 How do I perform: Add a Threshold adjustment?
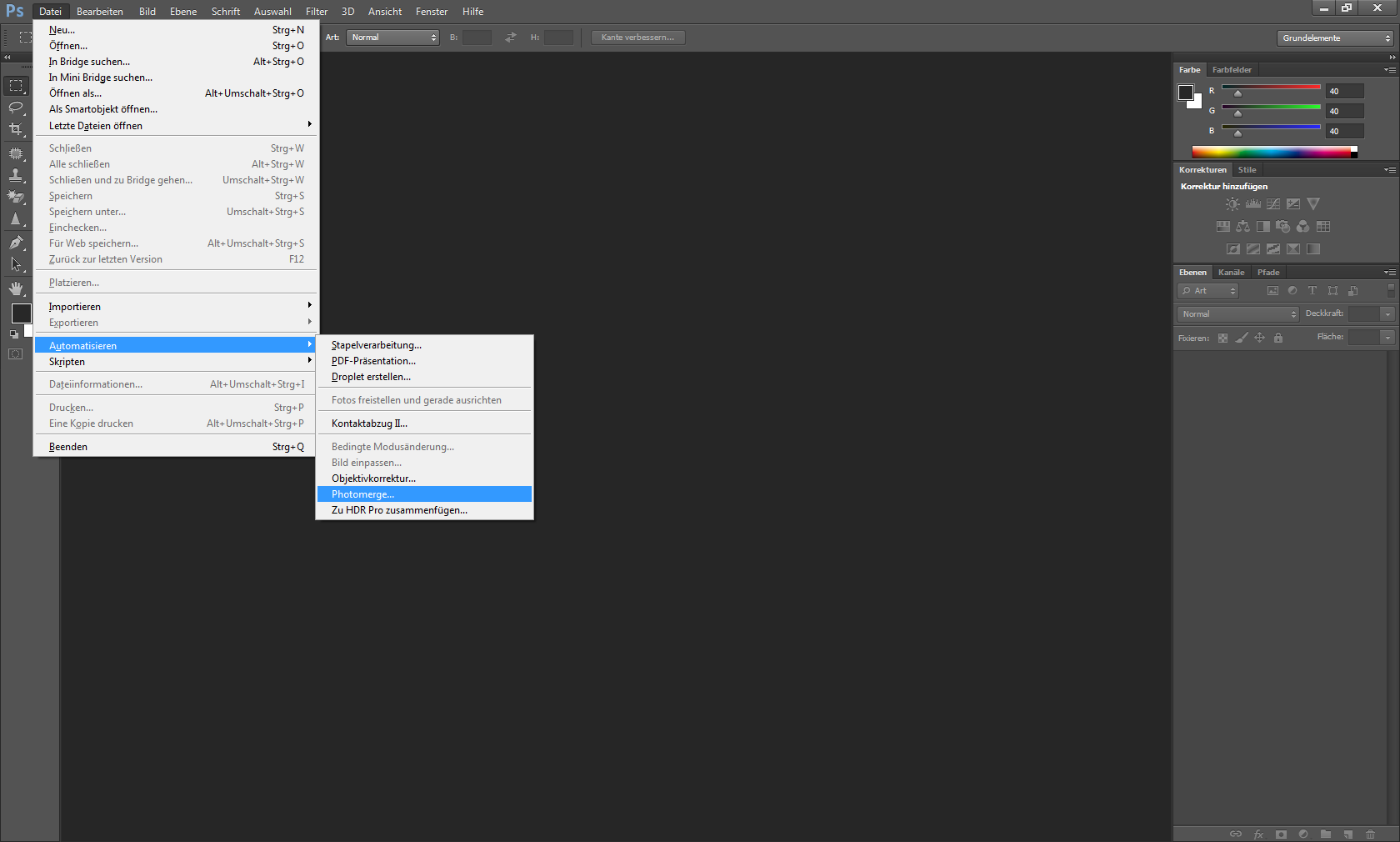(1273, 249)
